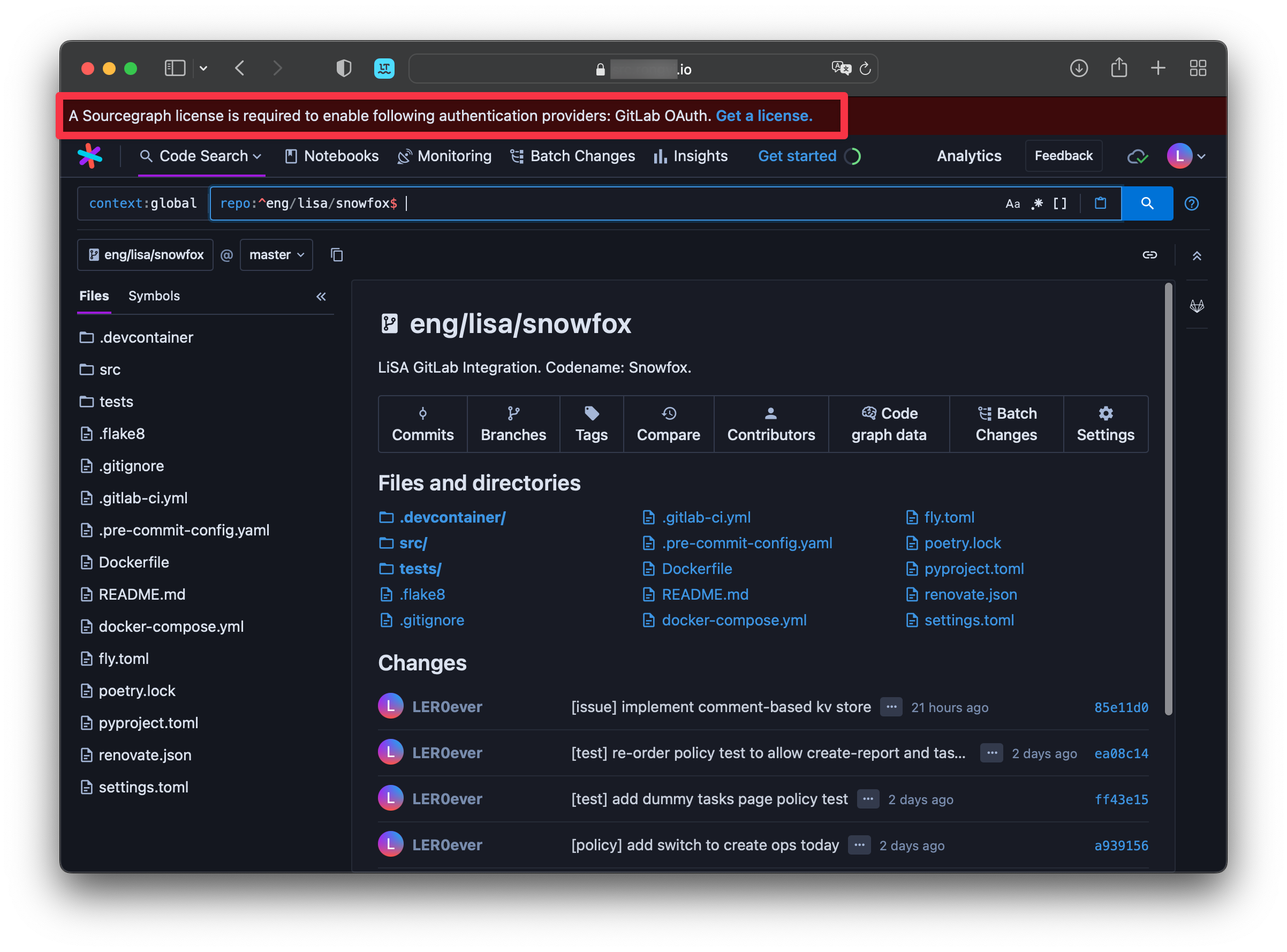
Task: Collapse the header with double-chevron-up icon
Action: tap(1197, 255)
